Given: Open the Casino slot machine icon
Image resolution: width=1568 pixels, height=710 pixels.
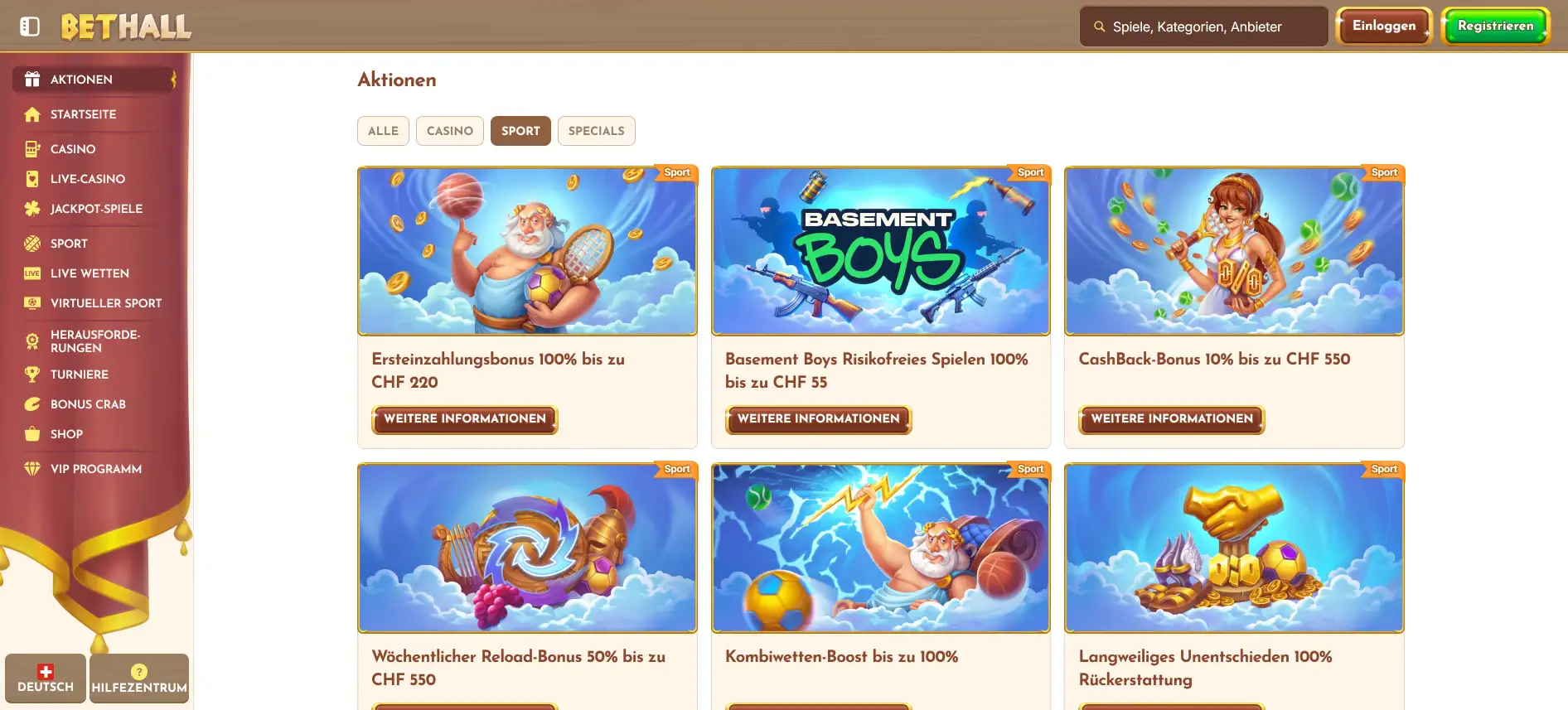Looking at the screenshot, I should [x=32, y=149].
